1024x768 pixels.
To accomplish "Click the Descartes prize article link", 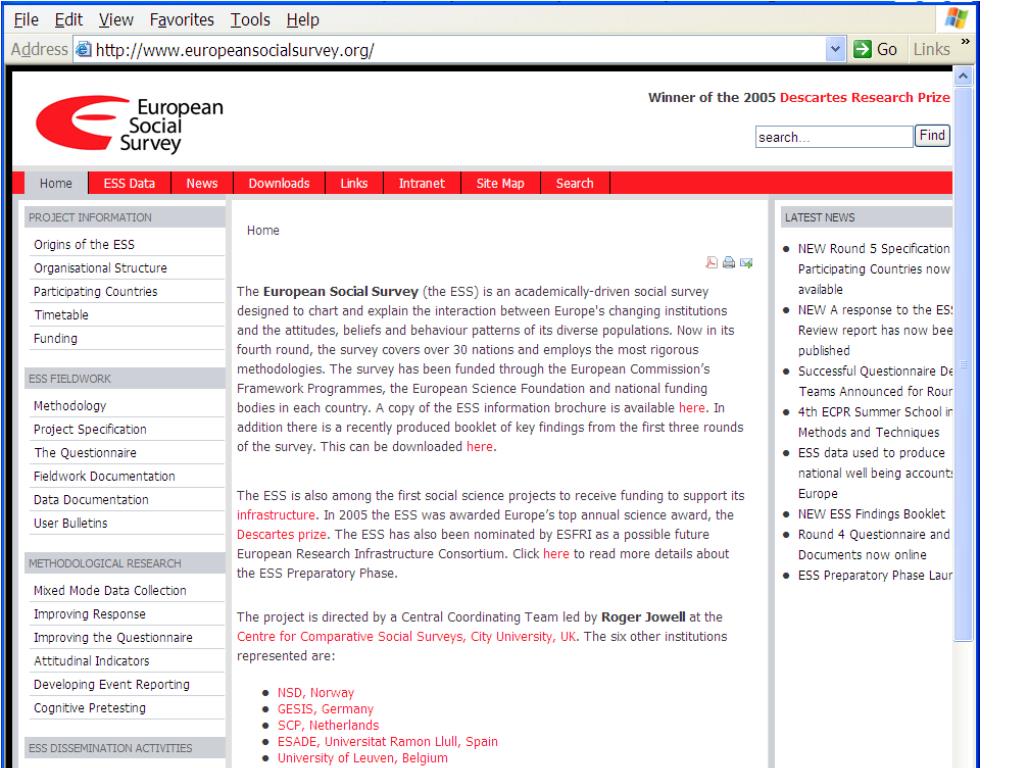I will [281, 534].
